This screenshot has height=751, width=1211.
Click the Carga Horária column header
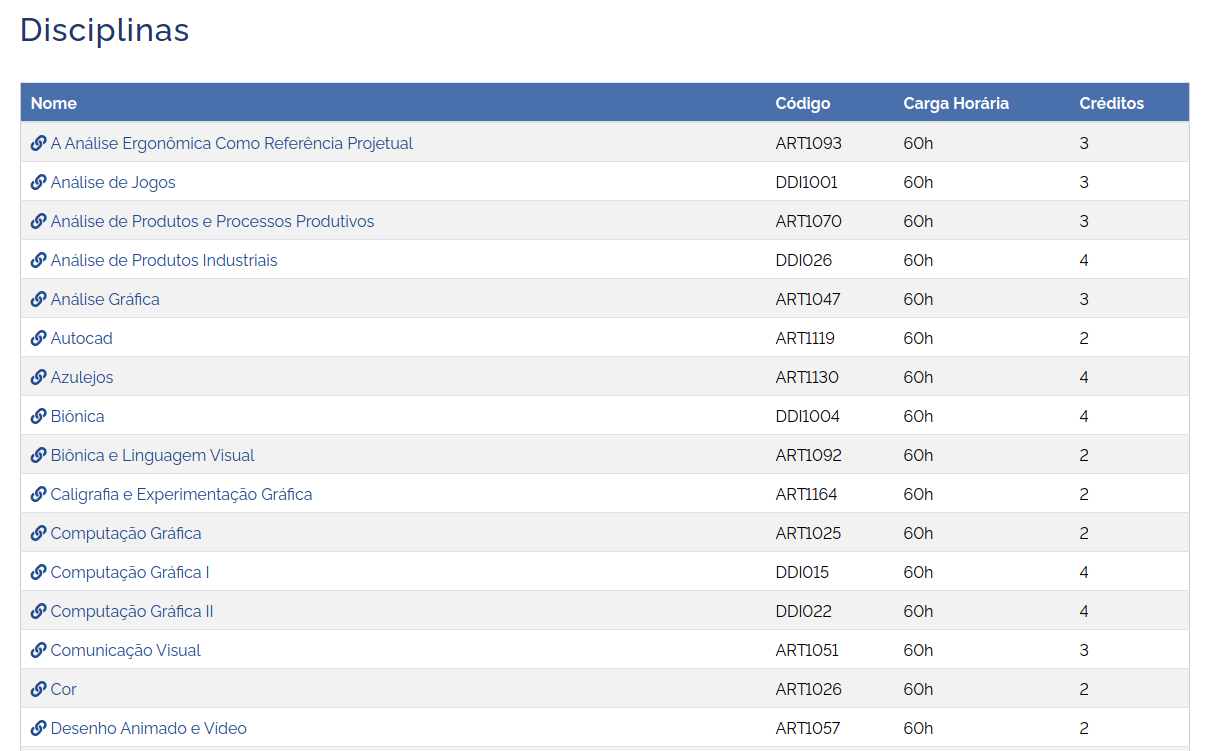[955, 103]
